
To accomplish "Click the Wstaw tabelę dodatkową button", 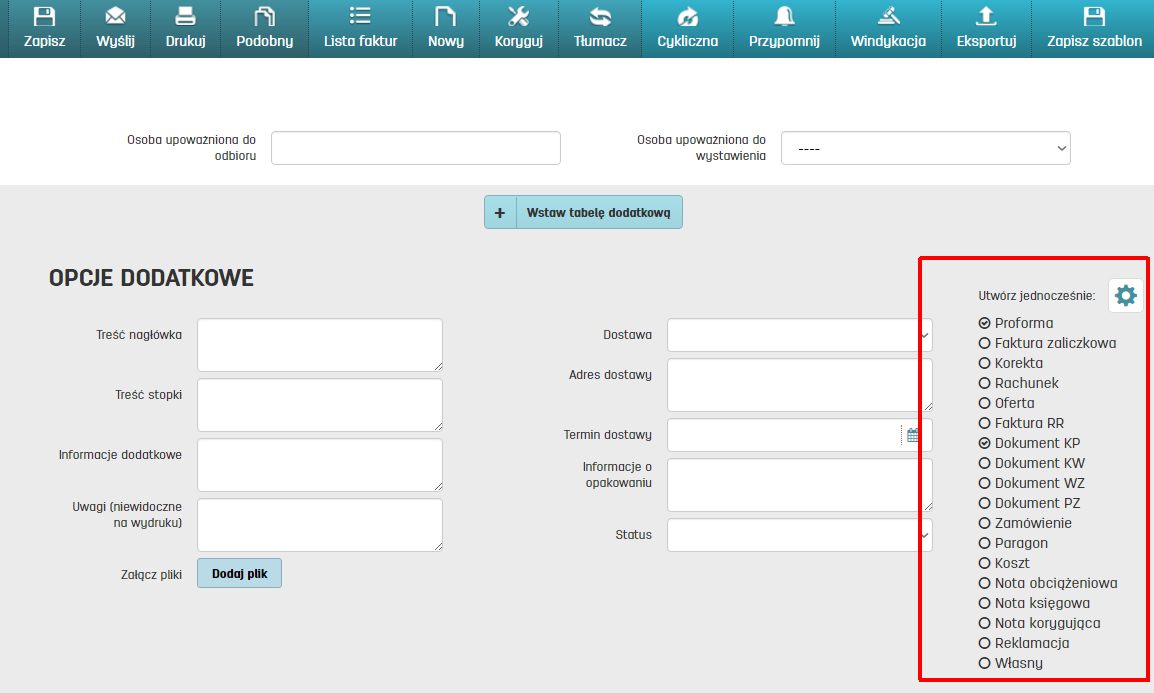I will pos(583,212).
